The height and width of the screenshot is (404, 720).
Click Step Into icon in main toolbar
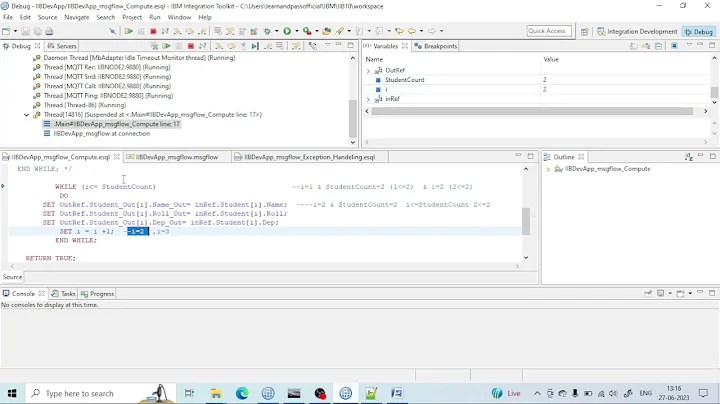click(177, 31)
